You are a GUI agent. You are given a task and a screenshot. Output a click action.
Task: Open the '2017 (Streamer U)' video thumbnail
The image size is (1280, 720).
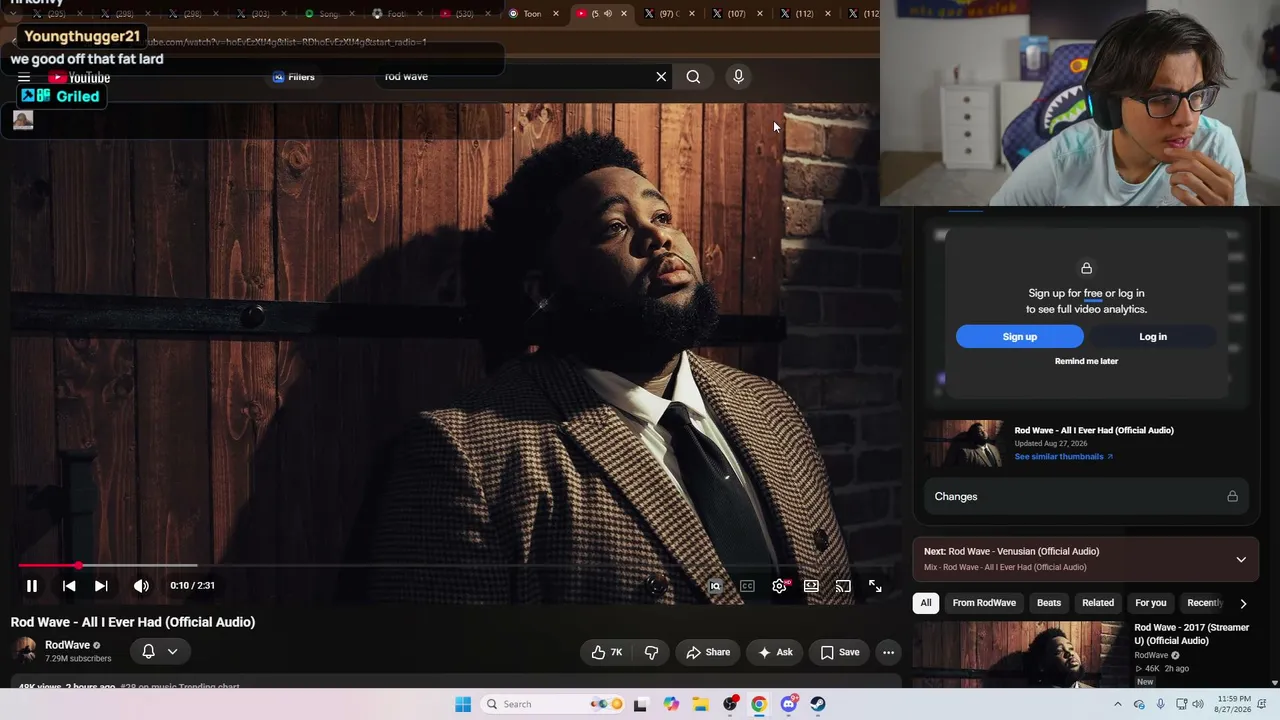click(x=1019, y=654)
